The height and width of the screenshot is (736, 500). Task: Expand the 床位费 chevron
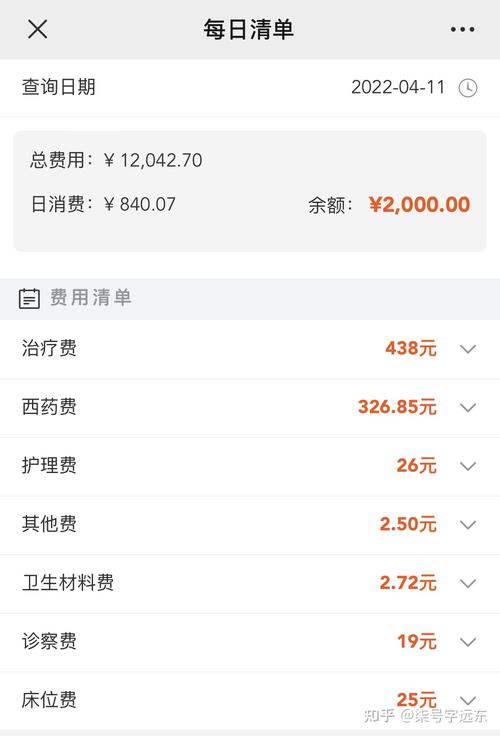pos(468,700)
